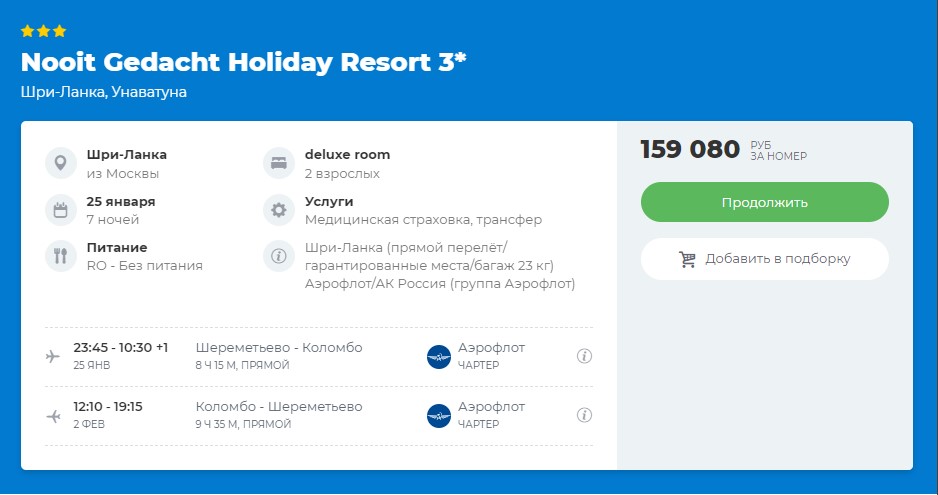Click the three-star rating above hotel name
The height and width of the screenshot is (495, 938).
click(43, 31)
